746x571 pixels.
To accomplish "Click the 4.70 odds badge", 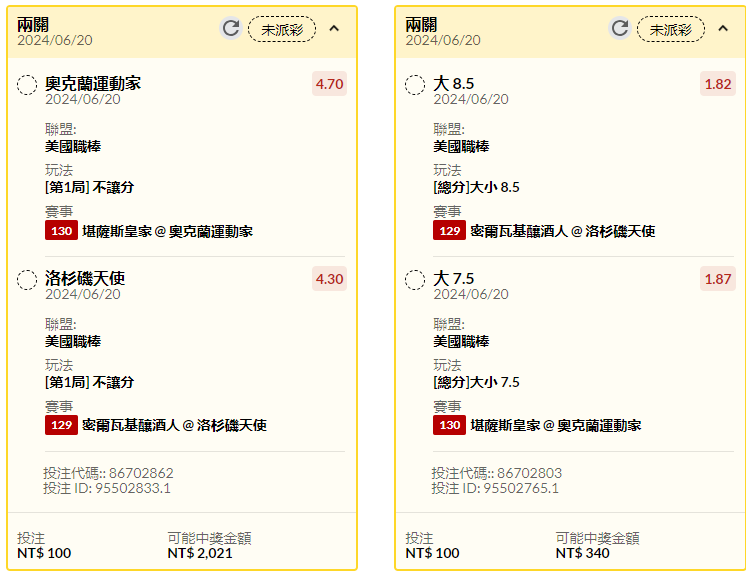I will click(x=329, y=84).
